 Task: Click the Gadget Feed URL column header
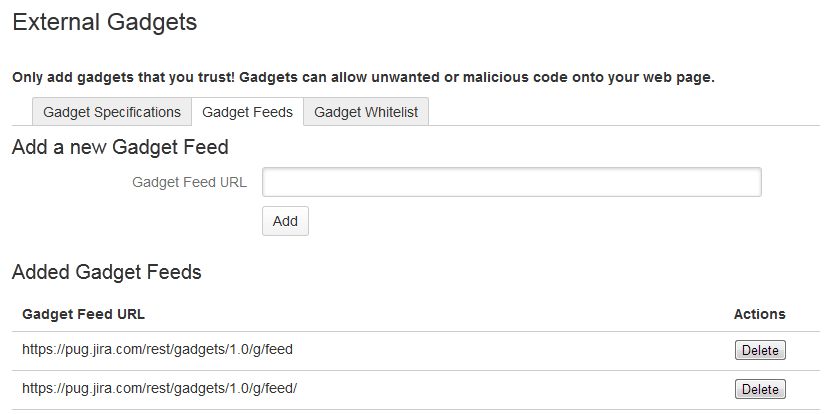(x=83, y=314)
